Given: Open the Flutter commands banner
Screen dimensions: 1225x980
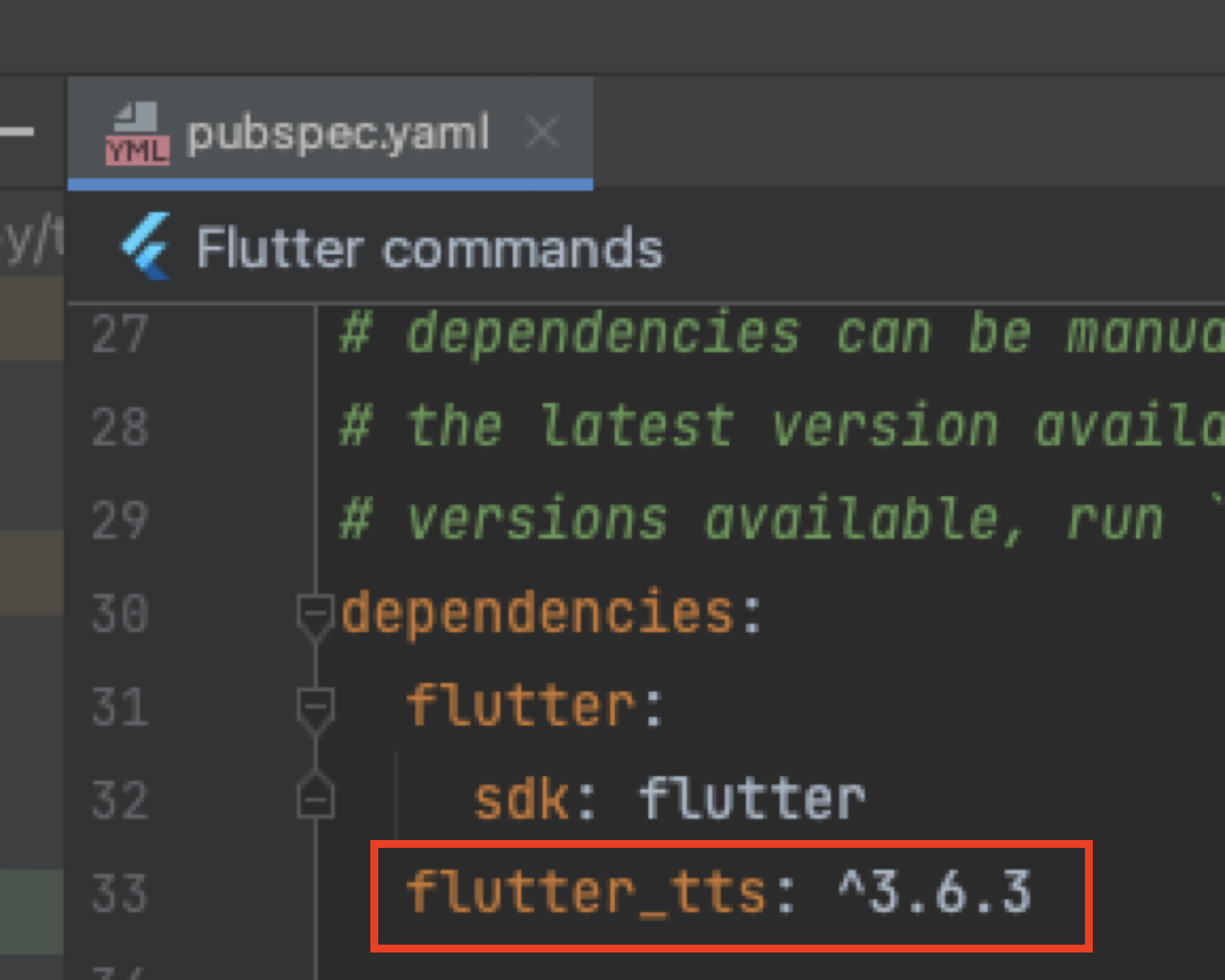Looking at the screenshot, I should (x=430, y=249).
